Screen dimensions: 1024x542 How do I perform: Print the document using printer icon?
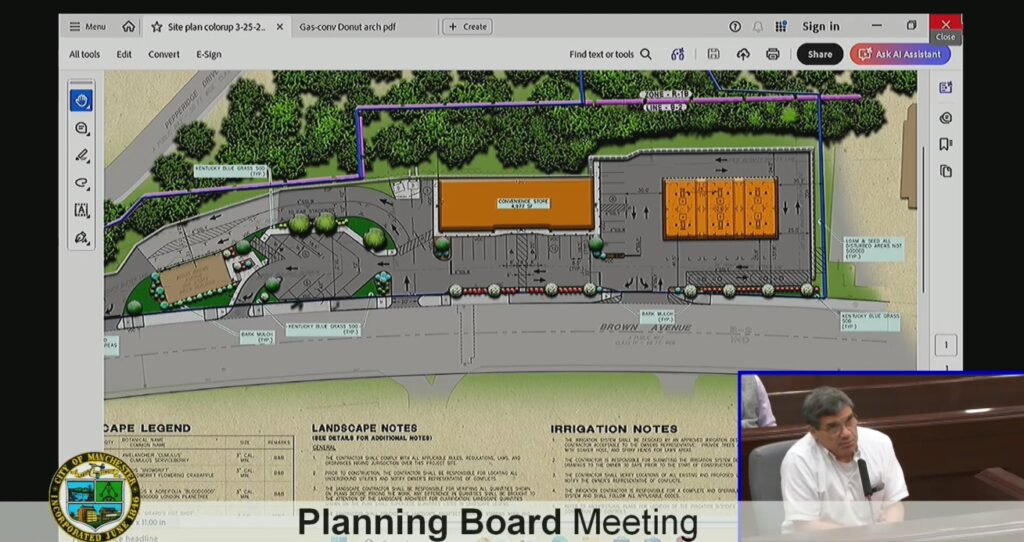pos(772,54)
